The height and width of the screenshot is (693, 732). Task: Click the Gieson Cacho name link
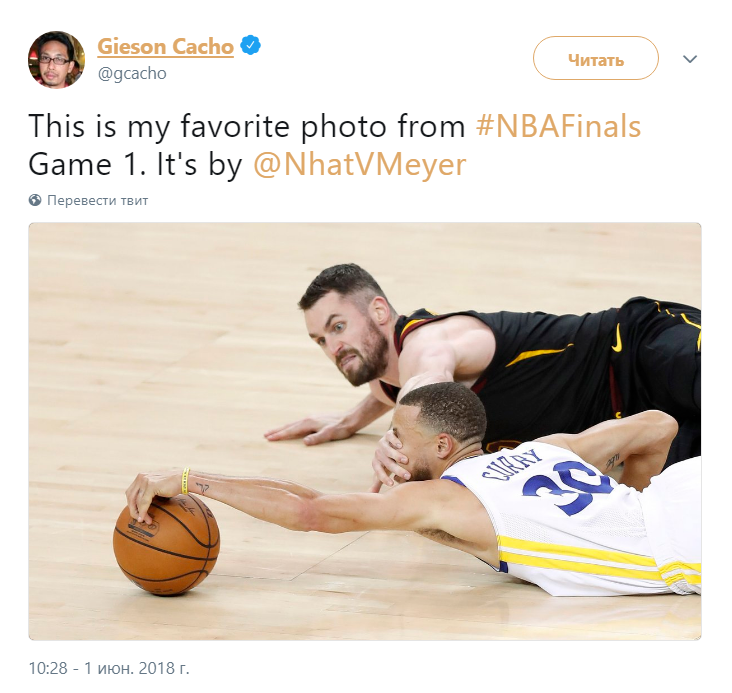tap(165, 47)
